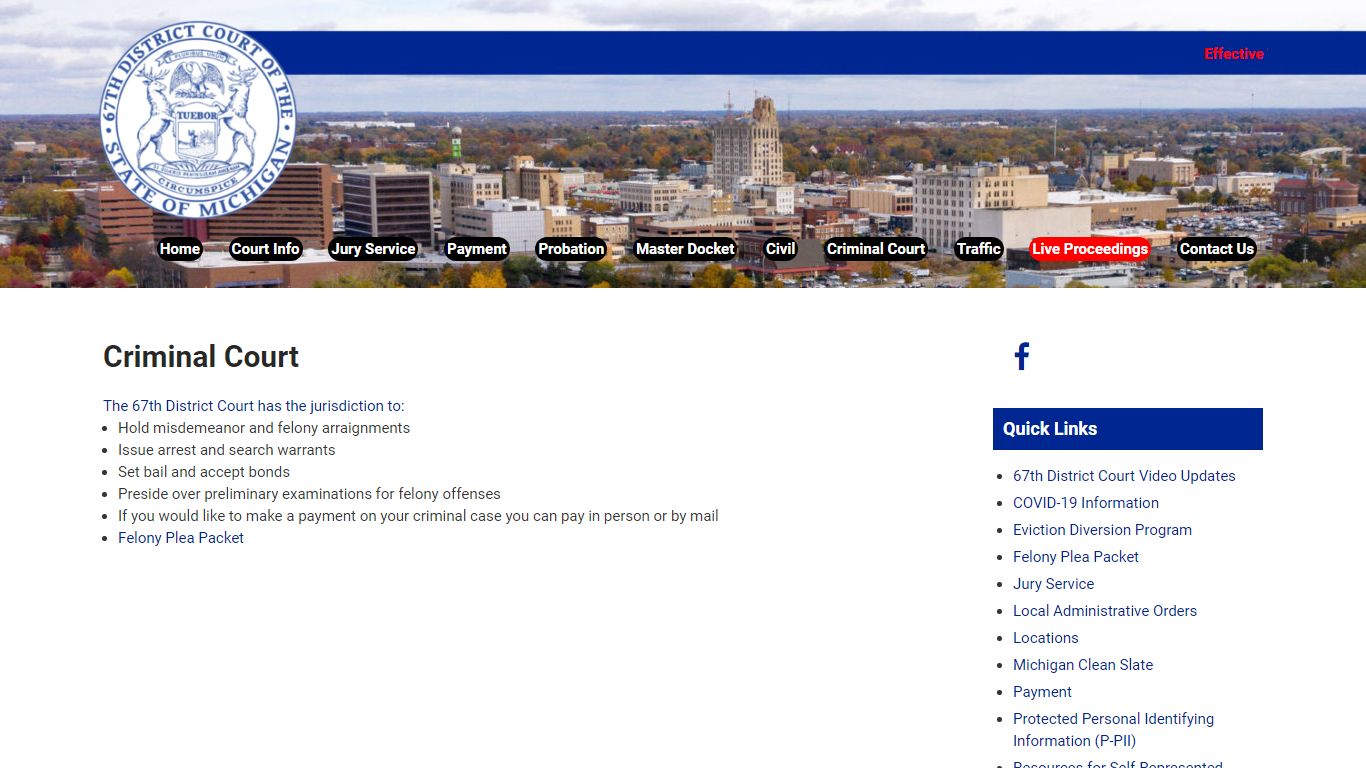This screenshot has height=768, width=1366.
Task: Open Felony Plea Packet link in main content
Action: click(x=181, y=538)
